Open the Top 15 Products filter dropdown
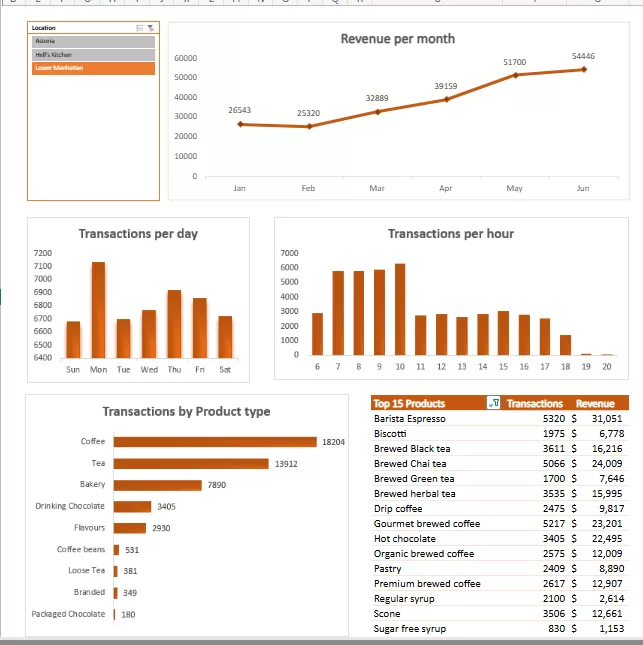Screen dimensions: 643x645 tap(492, 403)
